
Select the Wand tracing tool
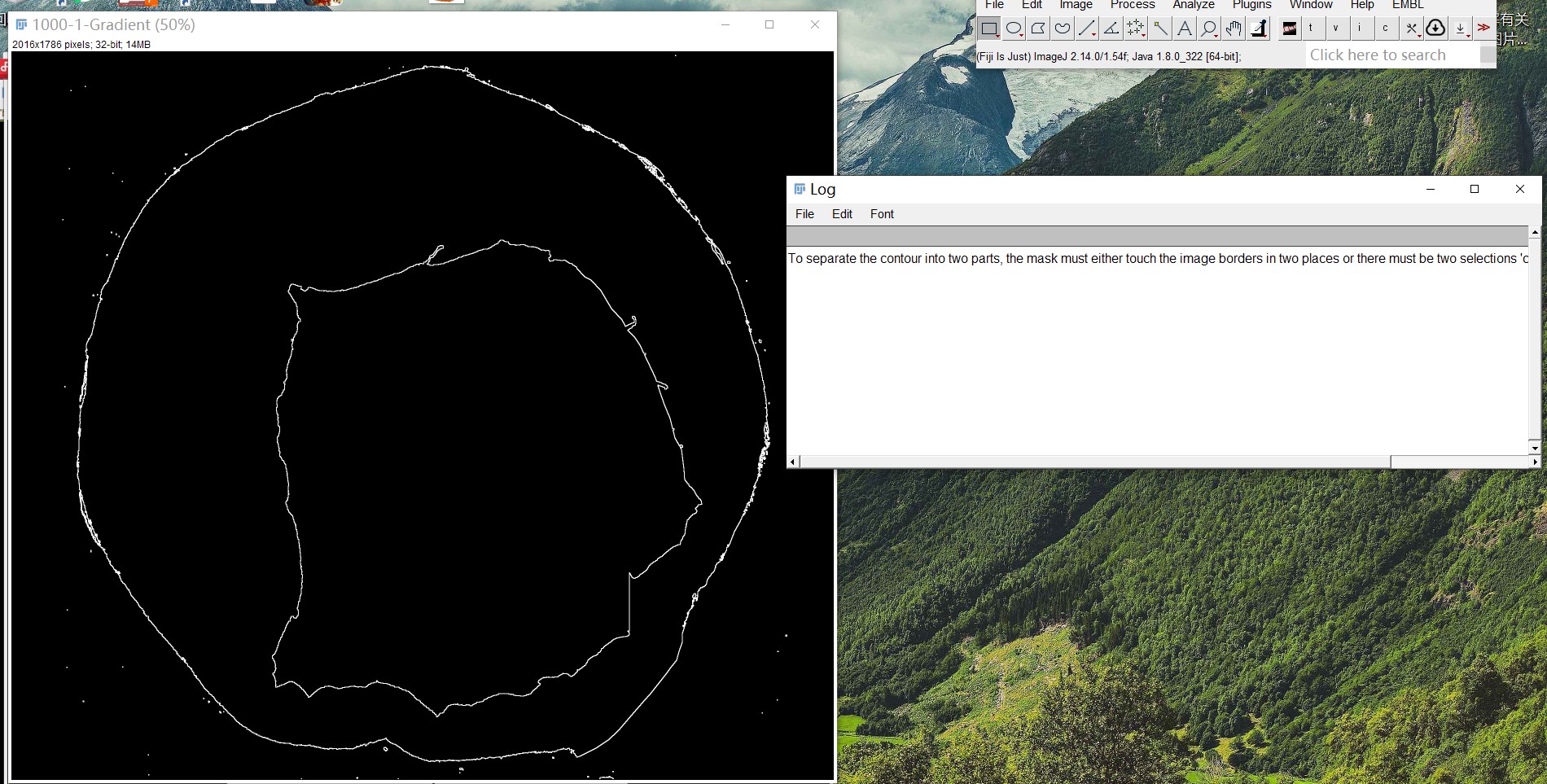tap(1160, 29)
